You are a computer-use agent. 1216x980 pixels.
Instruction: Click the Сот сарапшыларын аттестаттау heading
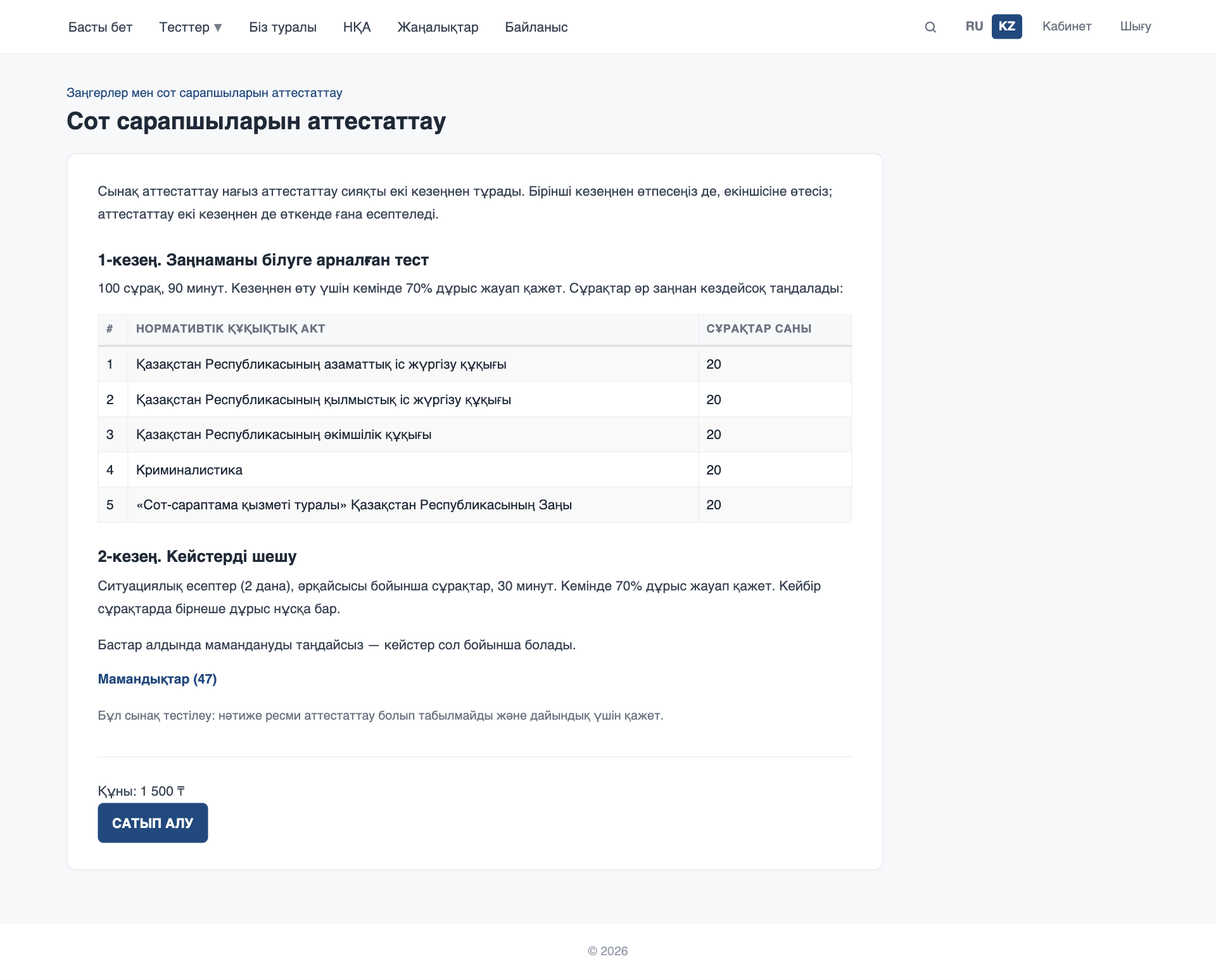pyautogui.click(x=256, y=121)
